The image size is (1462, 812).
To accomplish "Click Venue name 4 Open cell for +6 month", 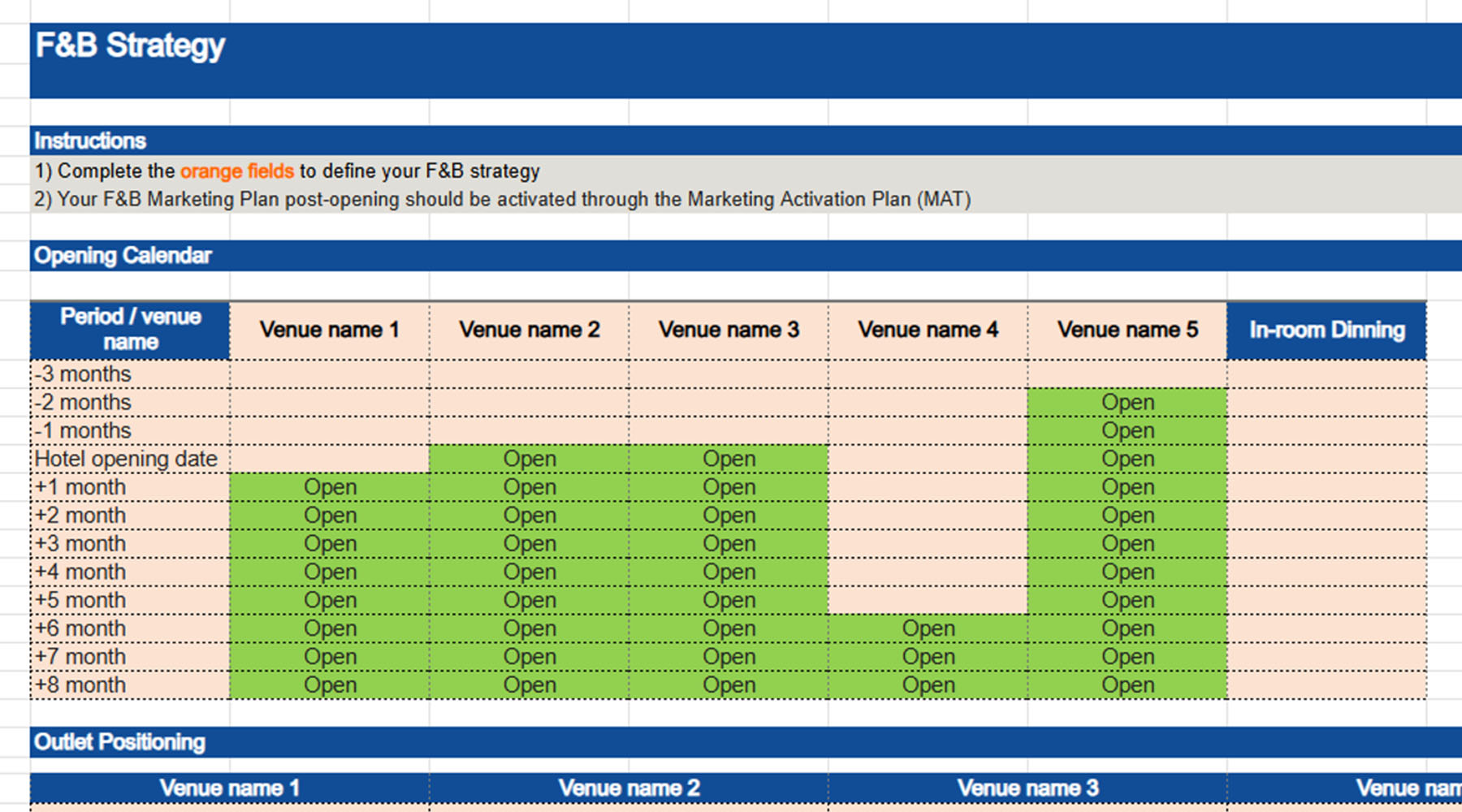I will [928, 628].
